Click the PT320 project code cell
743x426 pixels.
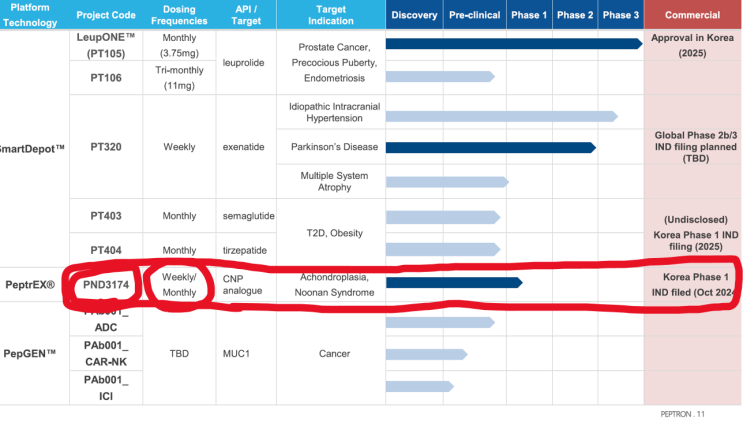[106, 147]
